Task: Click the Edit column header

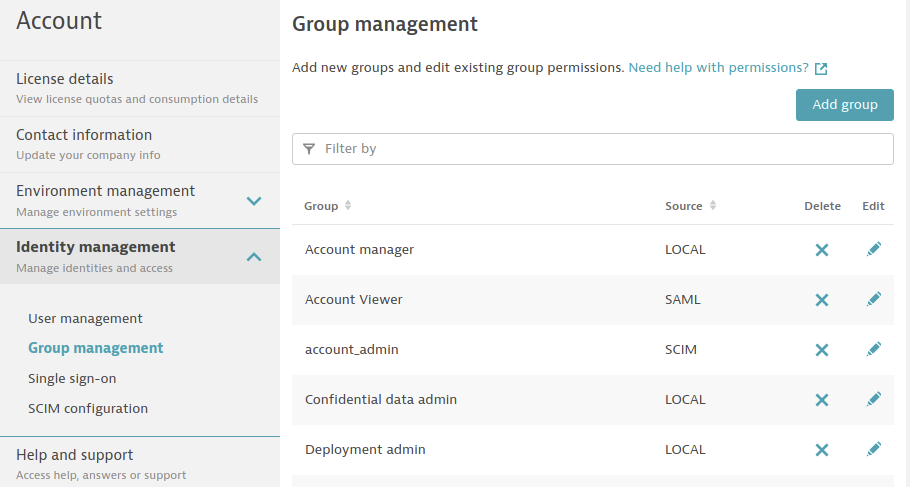Action: coord(873,206)
